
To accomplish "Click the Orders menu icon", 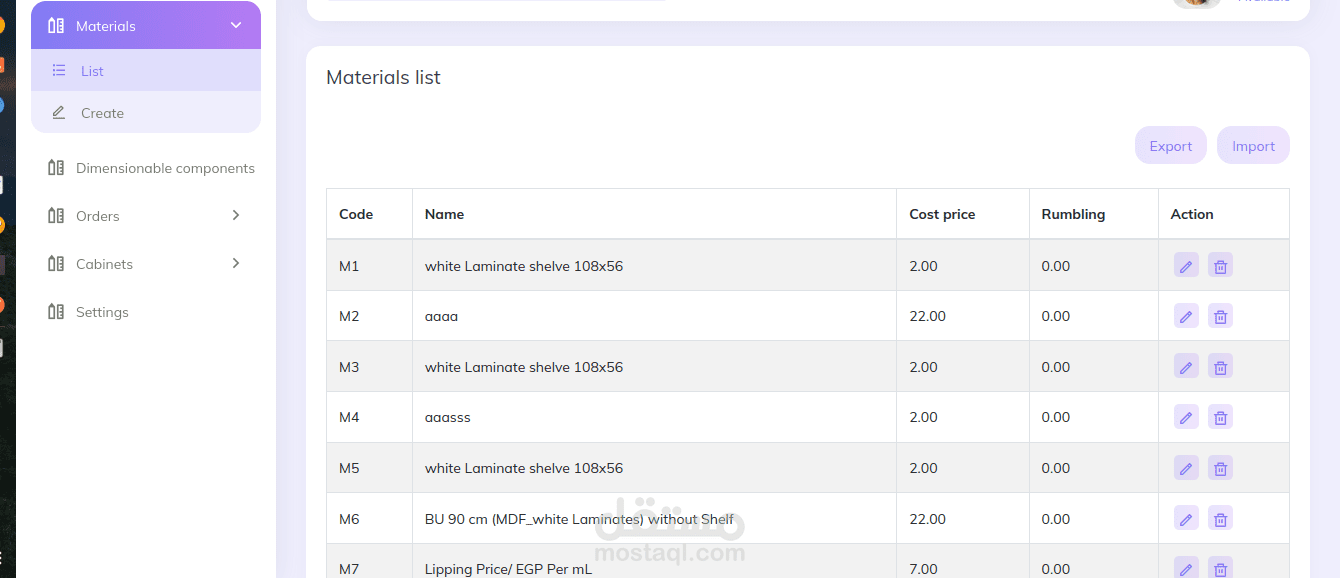I will click(56, 216).
